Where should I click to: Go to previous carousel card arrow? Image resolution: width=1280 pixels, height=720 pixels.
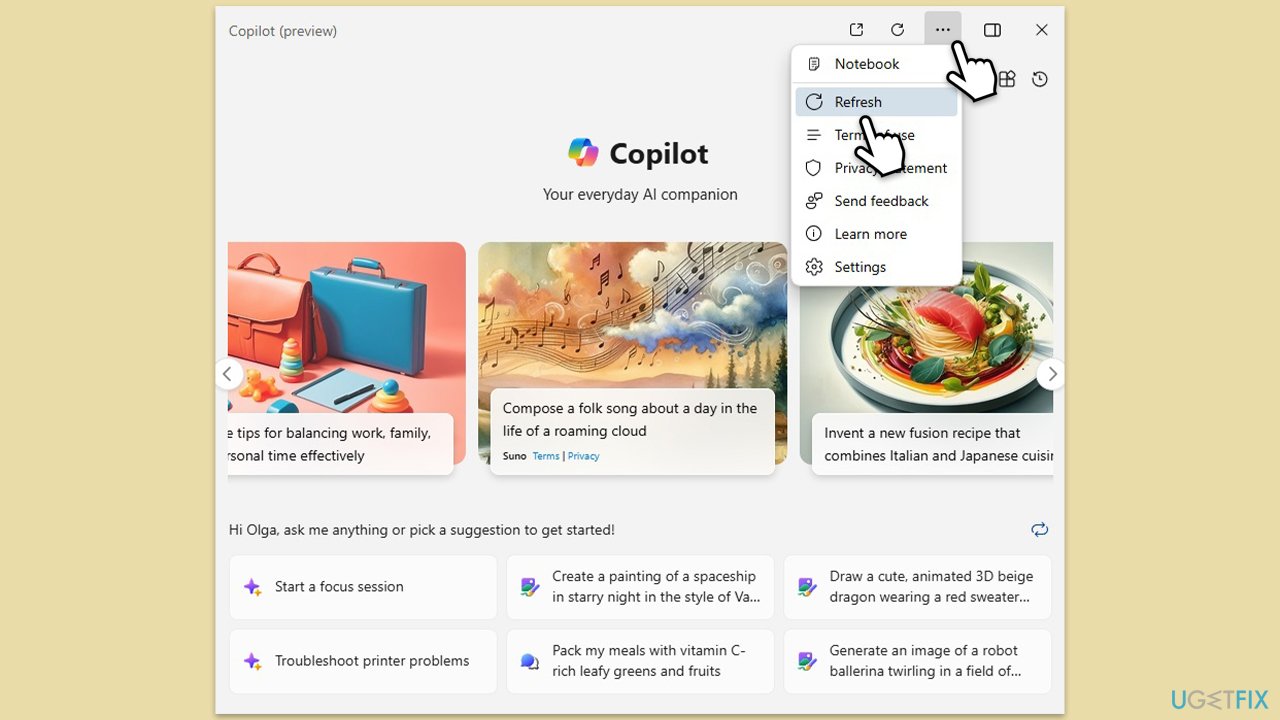pos(228,375)
